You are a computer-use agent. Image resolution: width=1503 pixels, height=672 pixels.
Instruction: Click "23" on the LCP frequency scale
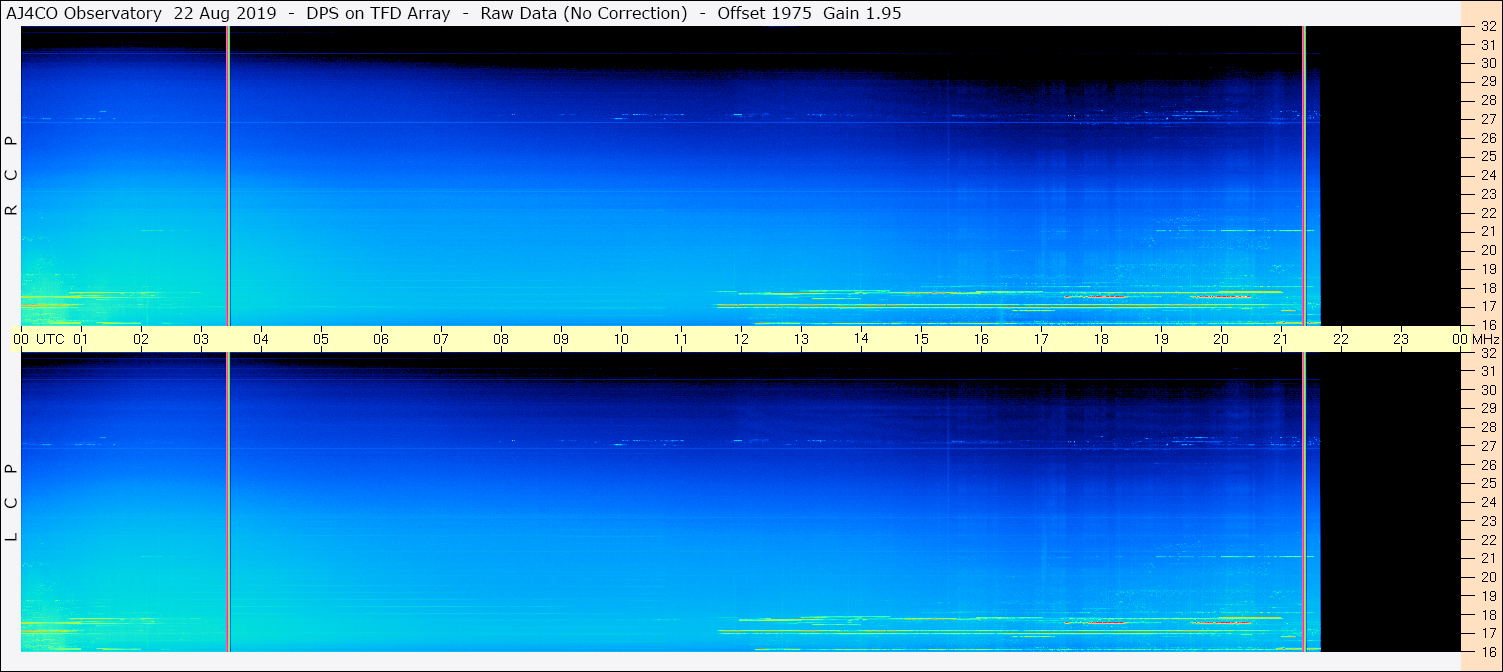1487,521
